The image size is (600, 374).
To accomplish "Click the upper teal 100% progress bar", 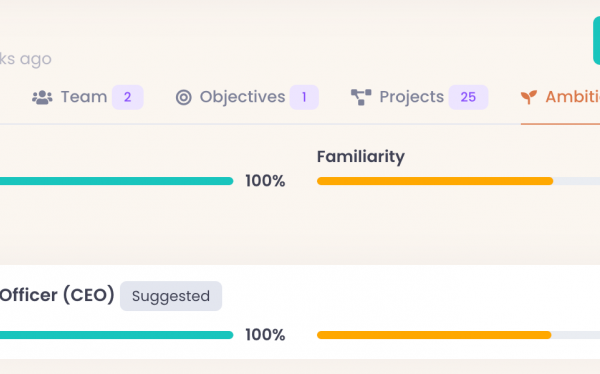I will [116, 181].
